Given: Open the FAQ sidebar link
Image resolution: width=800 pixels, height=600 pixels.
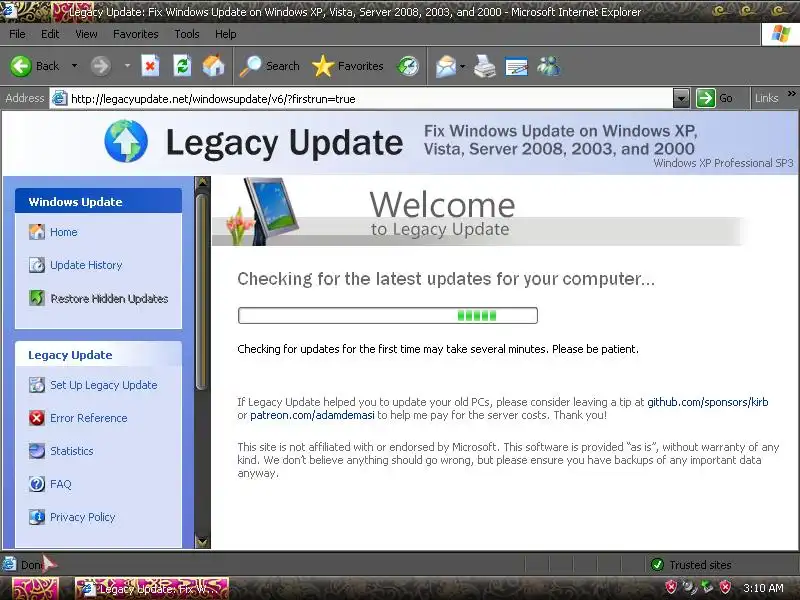Looking at the screenshot, I should tap(61, 484).
